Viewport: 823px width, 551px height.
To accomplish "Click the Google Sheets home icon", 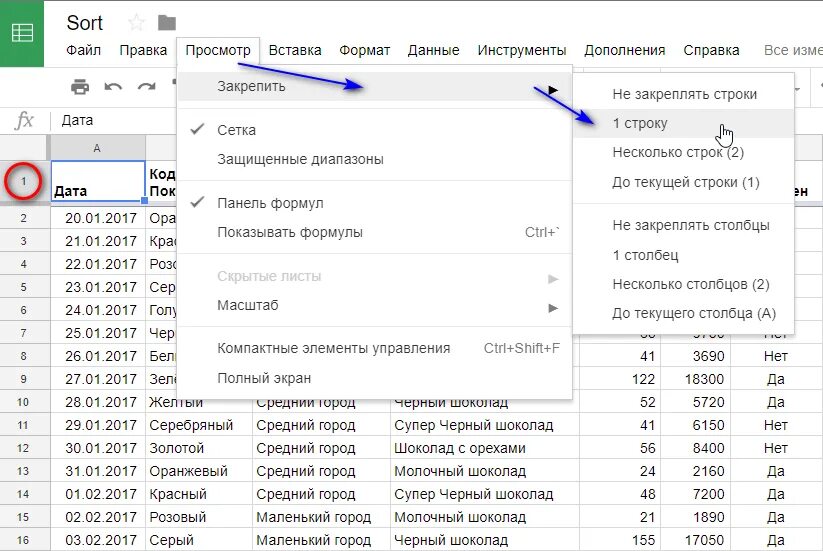I will [22, 33].
